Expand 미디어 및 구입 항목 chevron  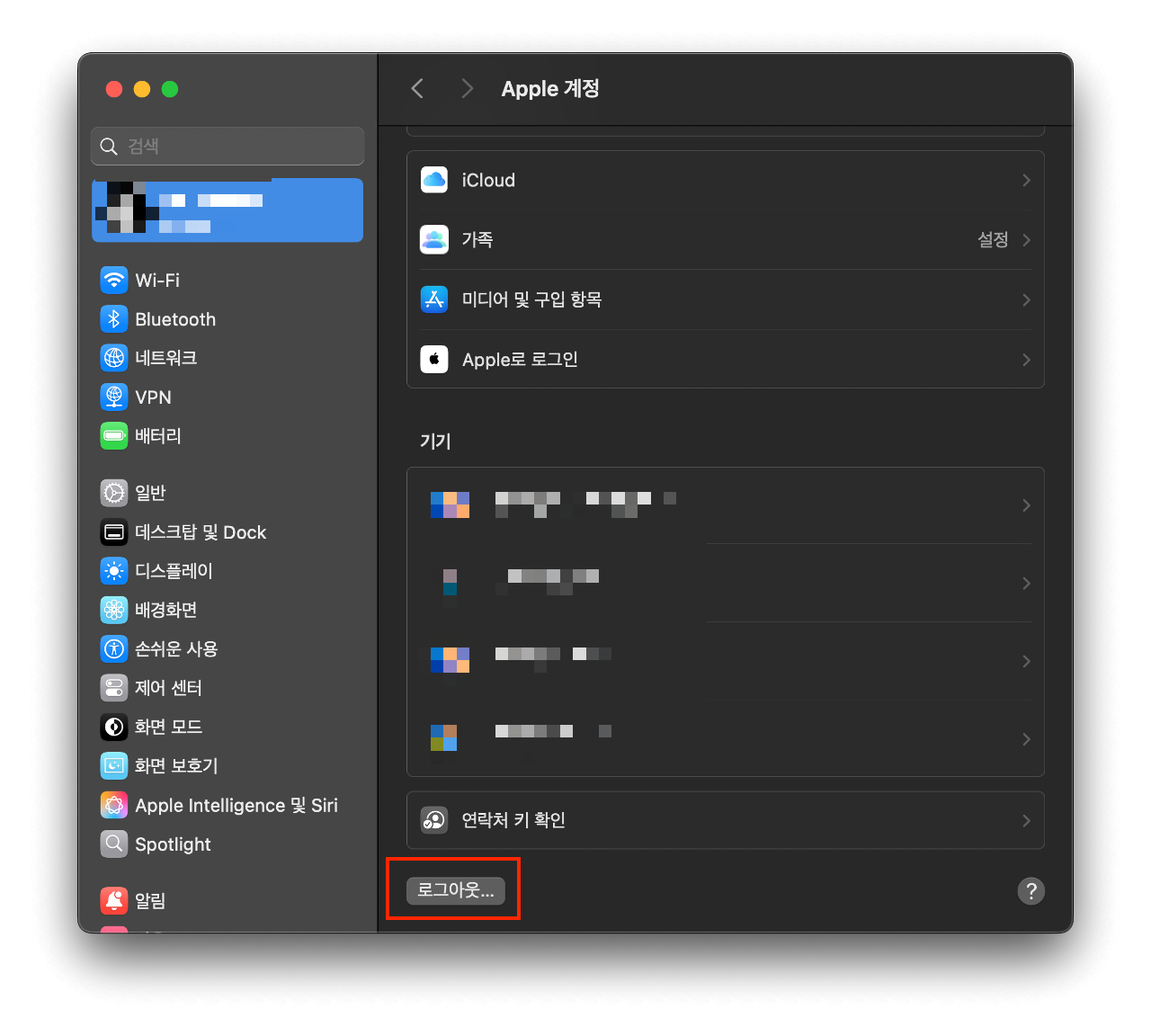[x=1026, y=299]
